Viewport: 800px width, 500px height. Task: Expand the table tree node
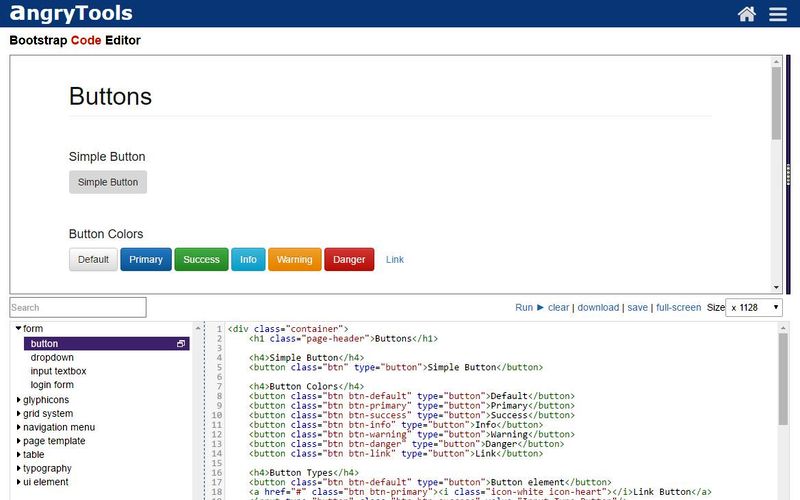click(x=18, y=455)
